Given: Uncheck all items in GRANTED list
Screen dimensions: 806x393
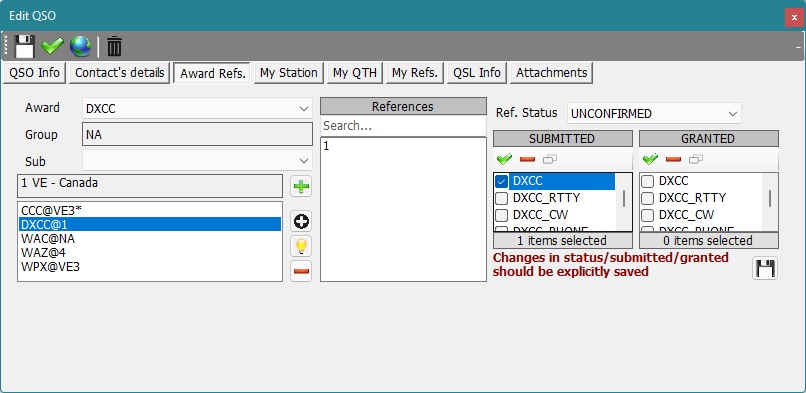Looking at the screenshot, I should (x=673, y=159).
